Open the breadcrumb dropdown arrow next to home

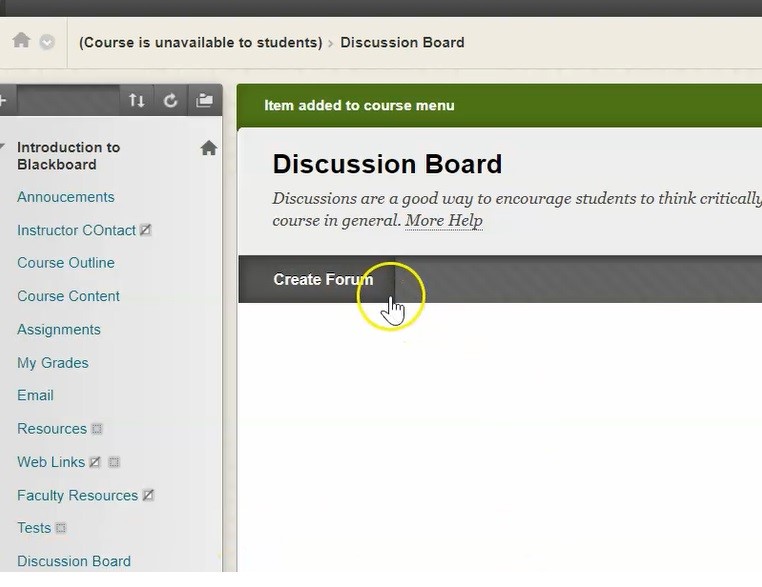47,42
